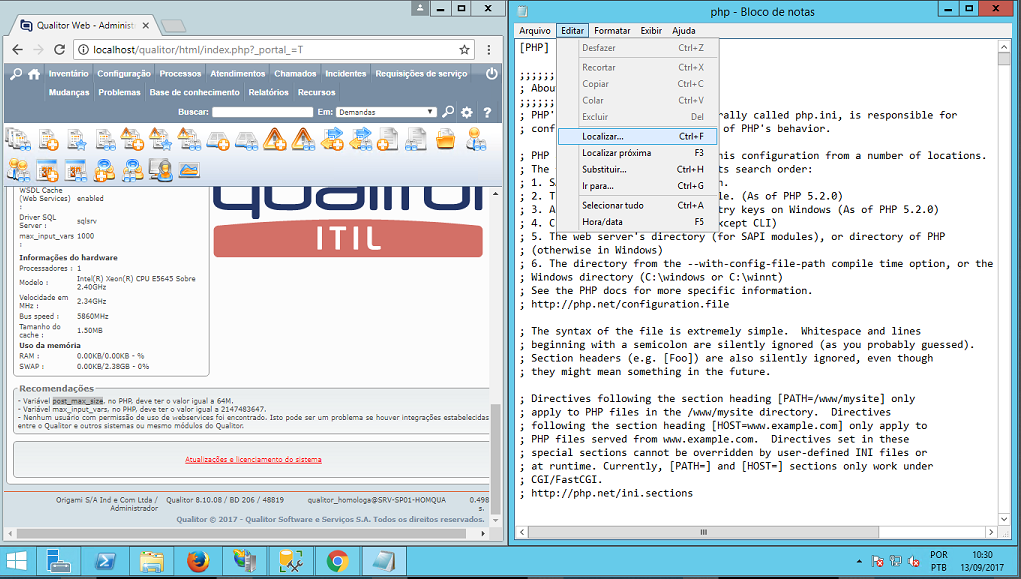This screenshot has width=1021, height=579.
Task: Click the Qualitor home icon
Action: tap(34, 74)
